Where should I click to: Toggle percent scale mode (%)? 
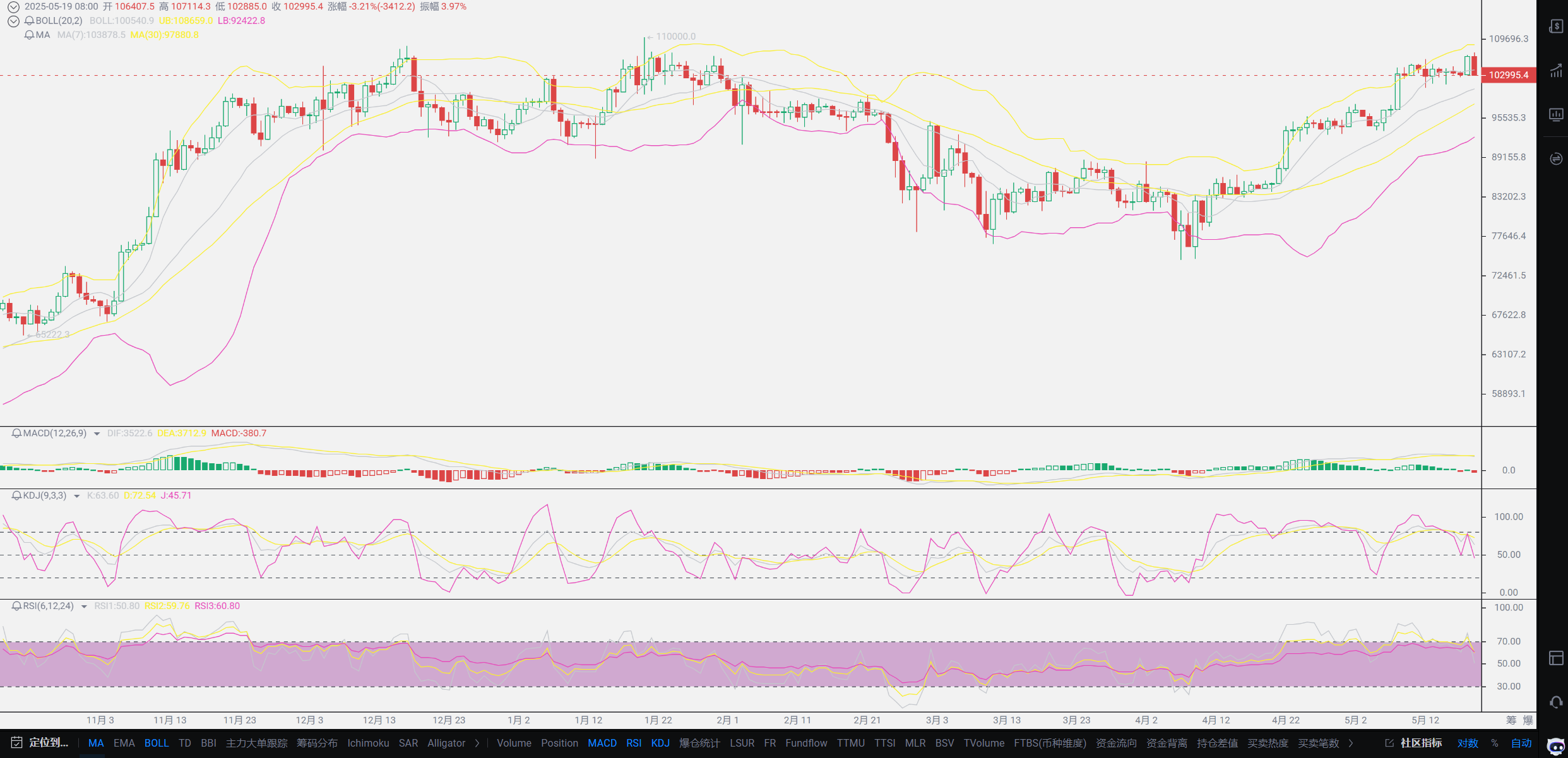[x=1494, y=743]
